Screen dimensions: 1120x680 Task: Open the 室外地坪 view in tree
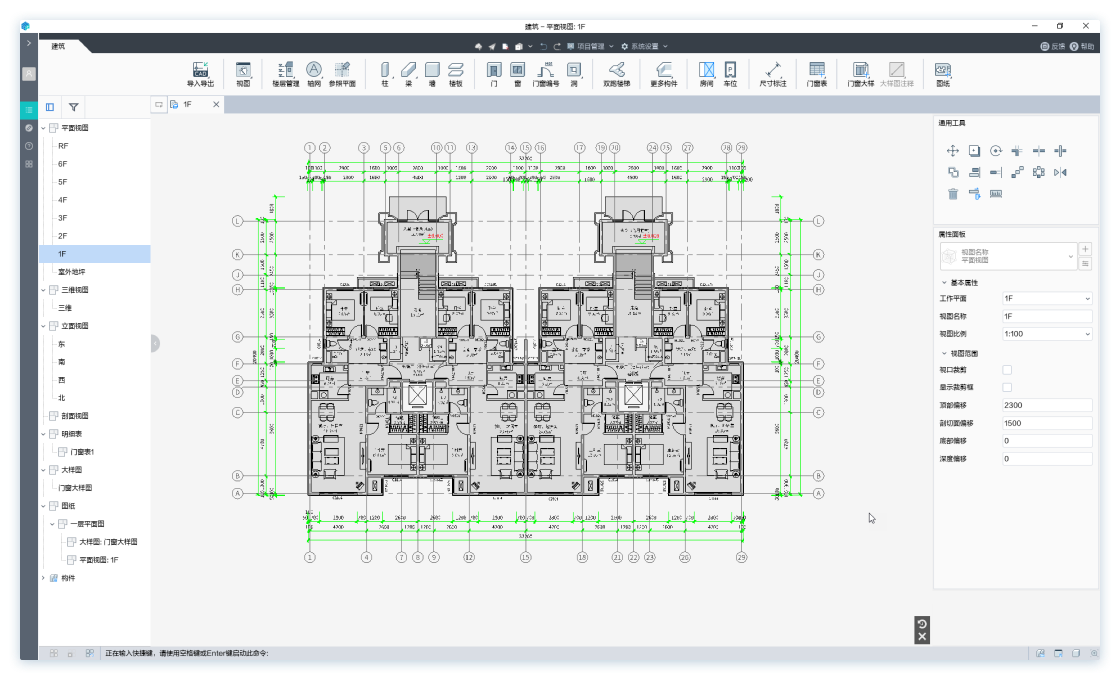click(71, 271)
